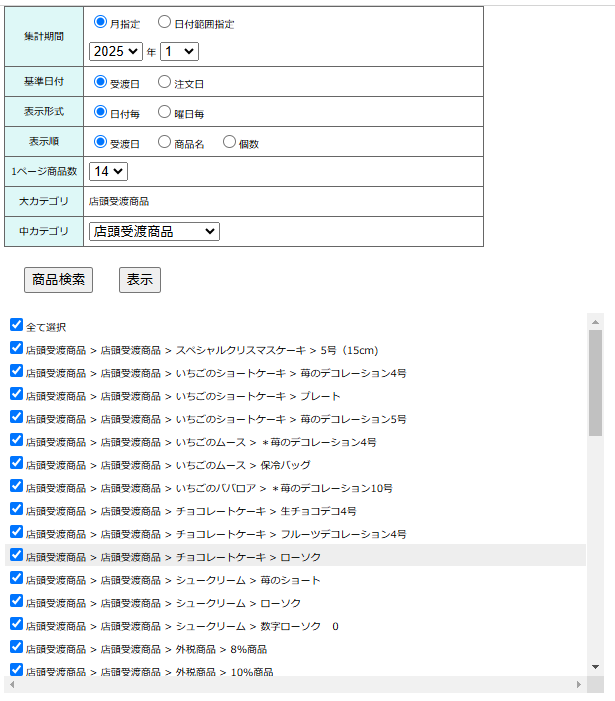
Task: Click the 商品検索 button
Action: tap(58, 279)
